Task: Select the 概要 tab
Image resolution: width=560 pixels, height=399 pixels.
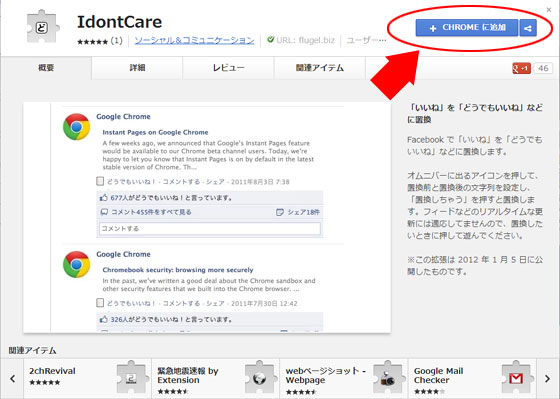Action: point(46,68)
